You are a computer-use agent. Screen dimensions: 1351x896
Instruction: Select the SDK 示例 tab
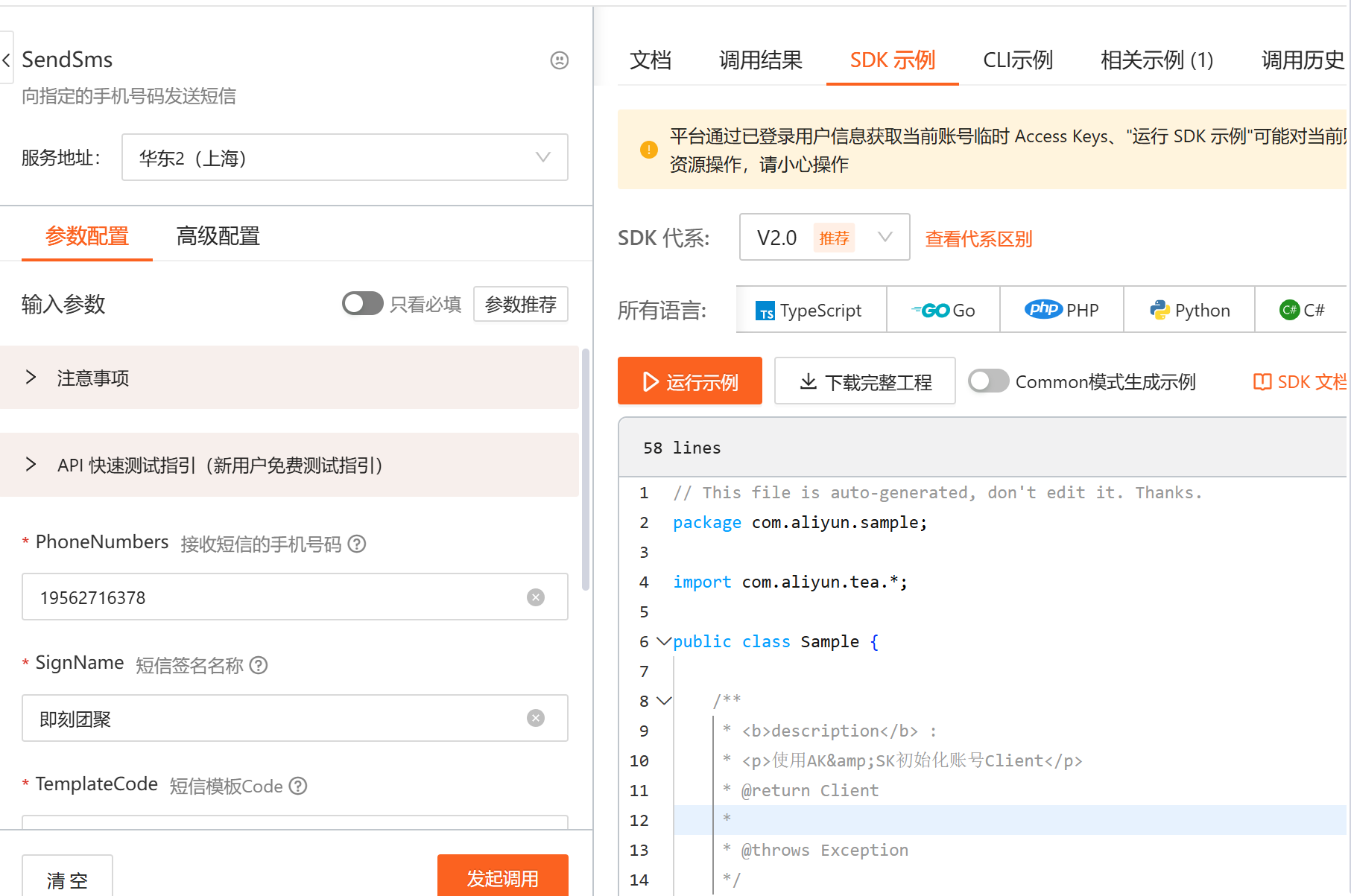[x=893, y=60]
